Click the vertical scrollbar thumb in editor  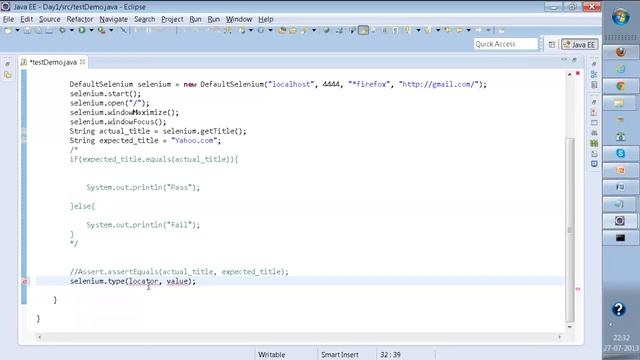pyautogui.click(x=570, y=230)
